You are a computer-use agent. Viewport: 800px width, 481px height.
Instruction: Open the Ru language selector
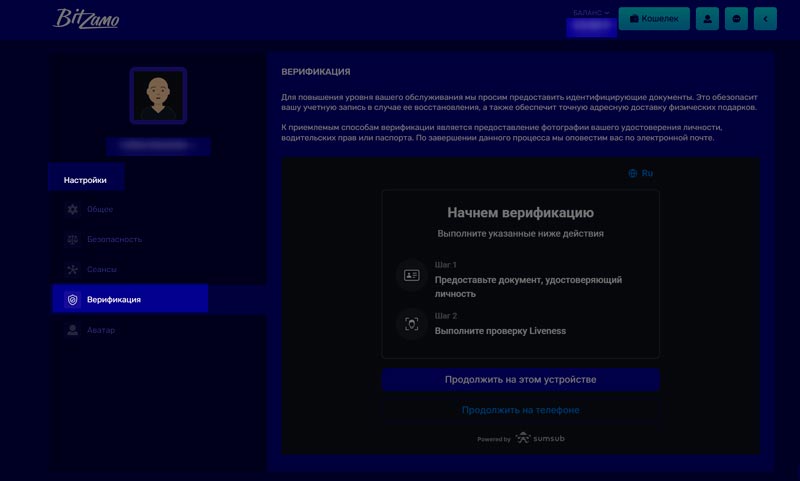tap(640, 173)
